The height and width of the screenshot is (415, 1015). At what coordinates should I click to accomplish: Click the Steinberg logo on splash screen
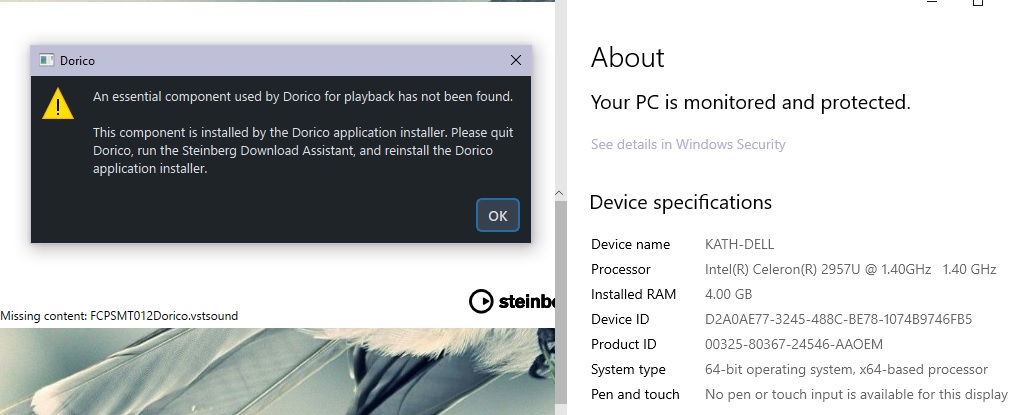click(511, 301)
